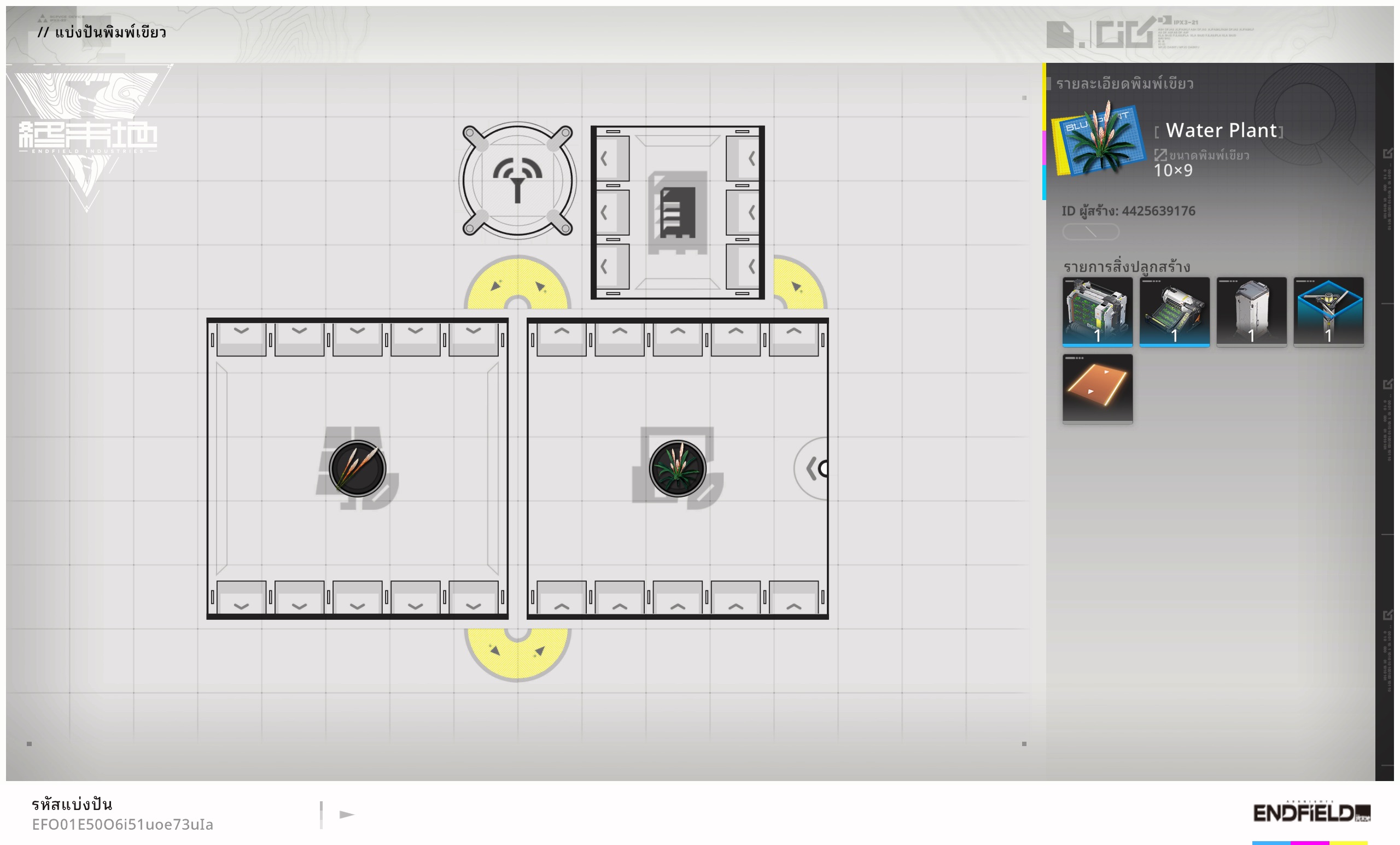Click the reed seed item in the left machine
This screenshot has width=1400, height=845.
[x=358, y=468]
